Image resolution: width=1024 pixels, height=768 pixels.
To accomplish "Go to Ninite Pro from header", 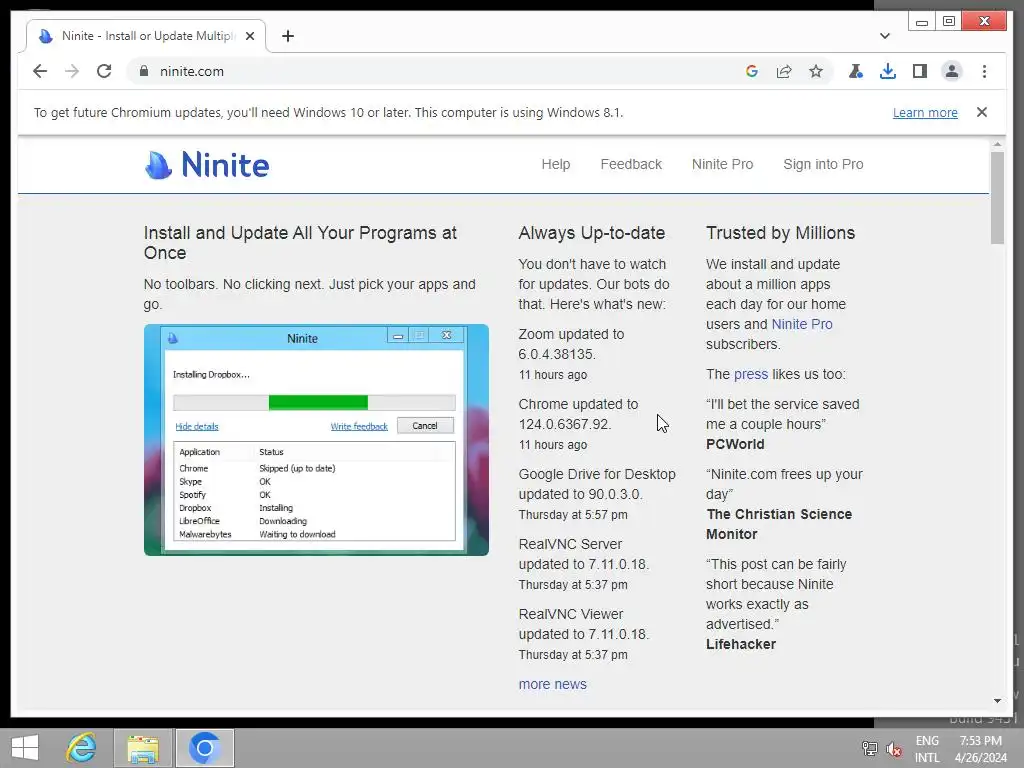I will click(722, 165).
